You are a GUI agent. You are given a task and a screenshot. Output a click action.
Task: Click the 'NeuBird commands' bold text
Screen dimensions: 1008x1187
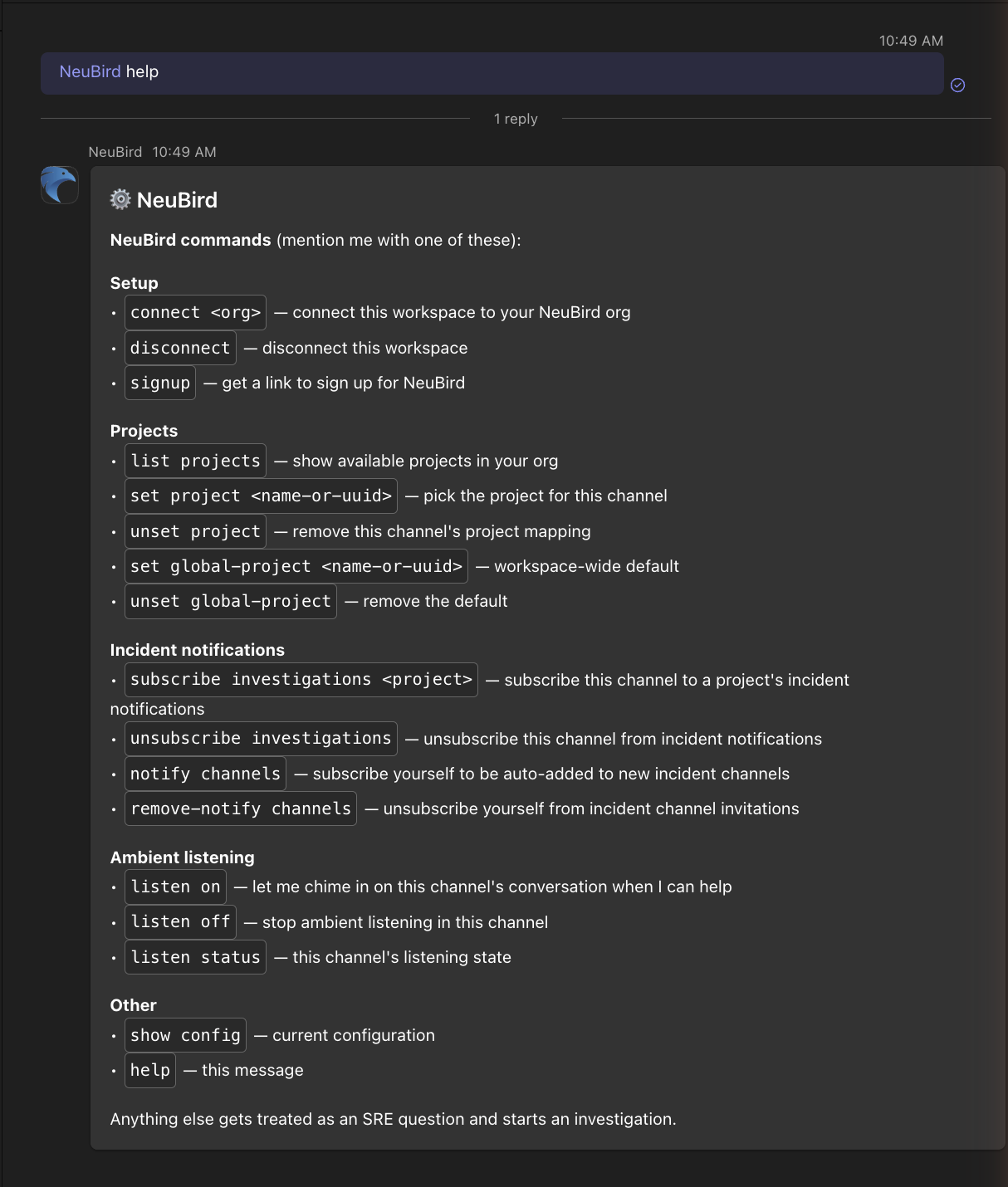[x=191, y=240]
